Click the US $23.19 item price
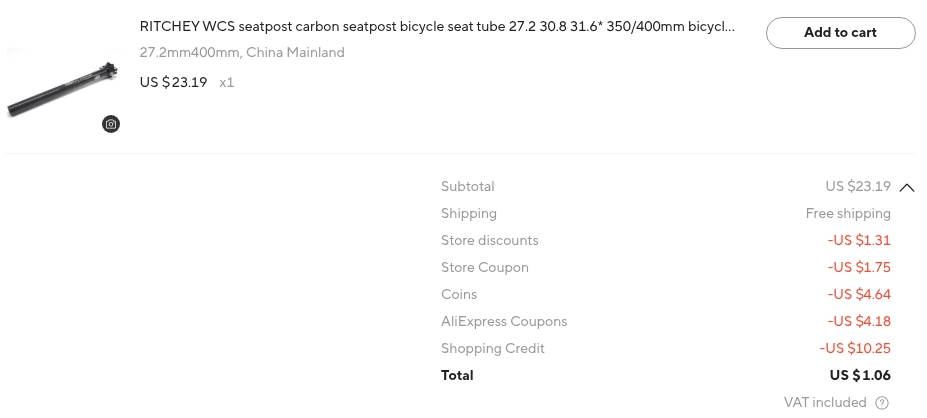The image size is (927, 418). [173, 82]
